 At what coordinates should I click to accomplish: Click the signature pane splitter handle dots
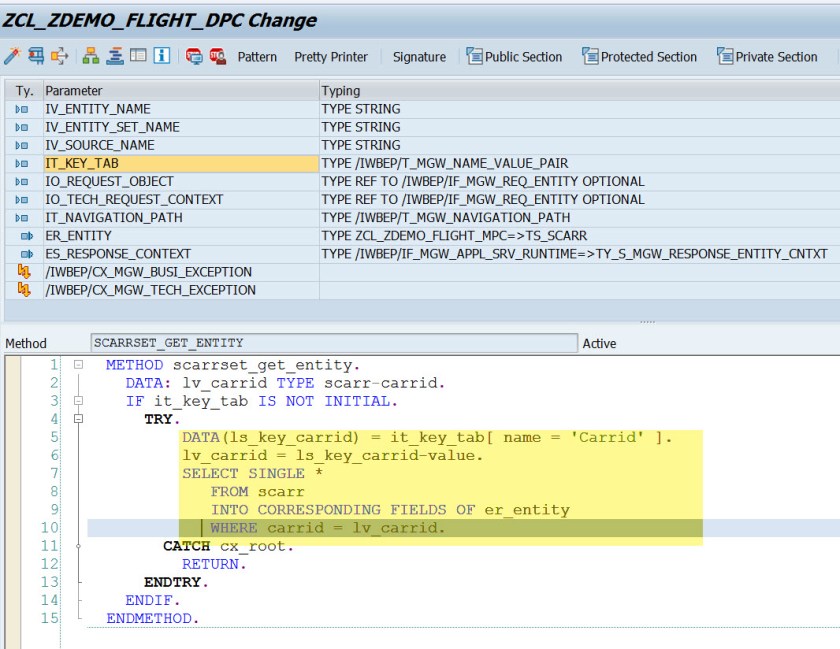pos(647,322)
